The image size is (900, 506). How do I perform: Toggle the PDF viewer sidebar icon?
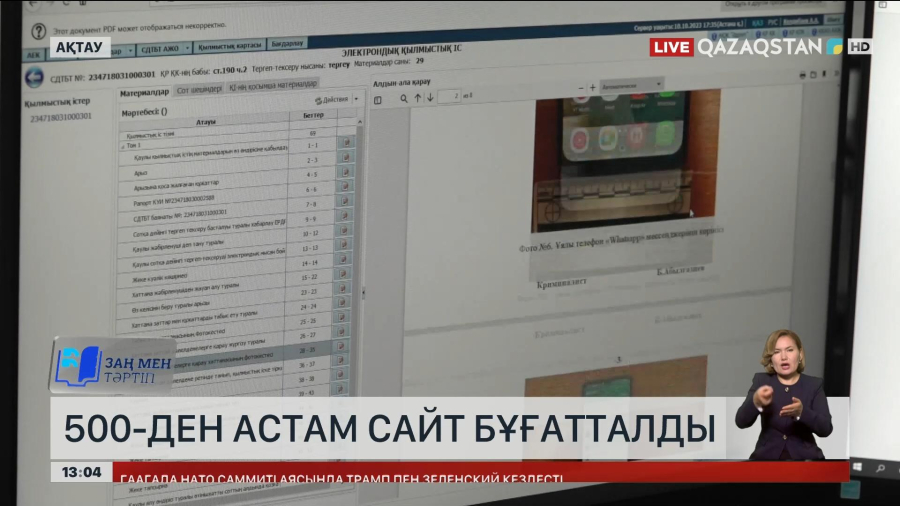tap(378, 100)
